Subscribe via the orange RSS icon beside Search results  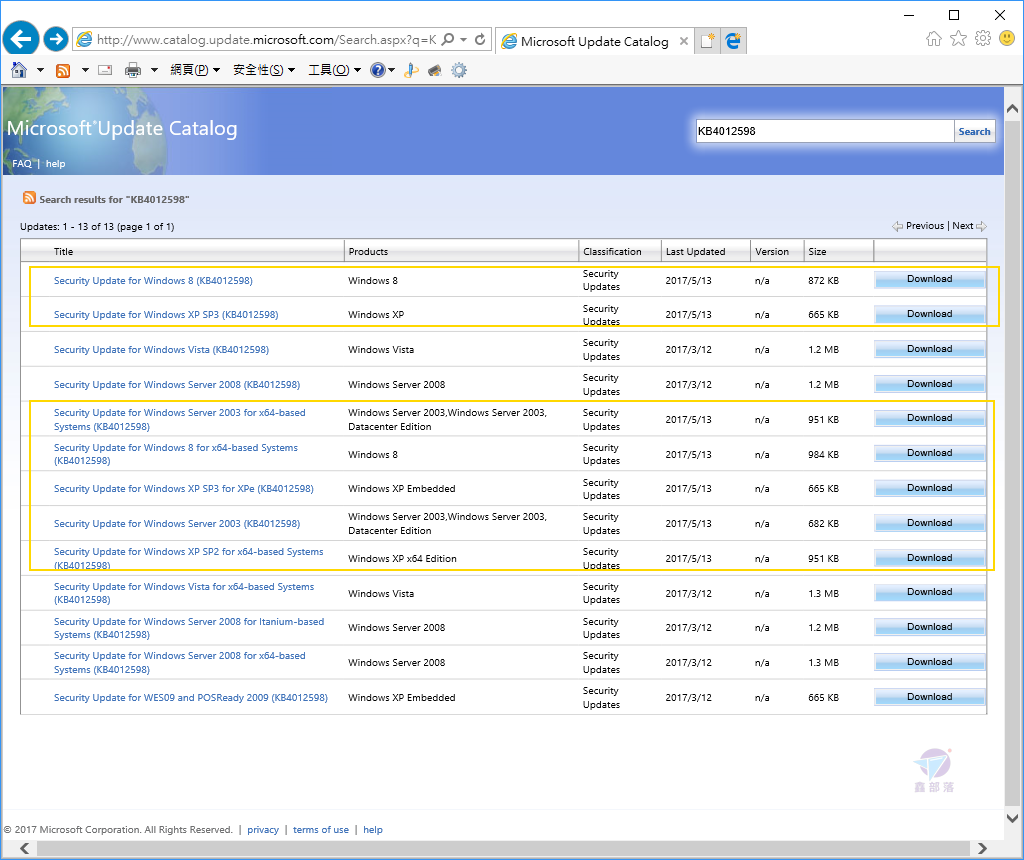click(29, 198)
